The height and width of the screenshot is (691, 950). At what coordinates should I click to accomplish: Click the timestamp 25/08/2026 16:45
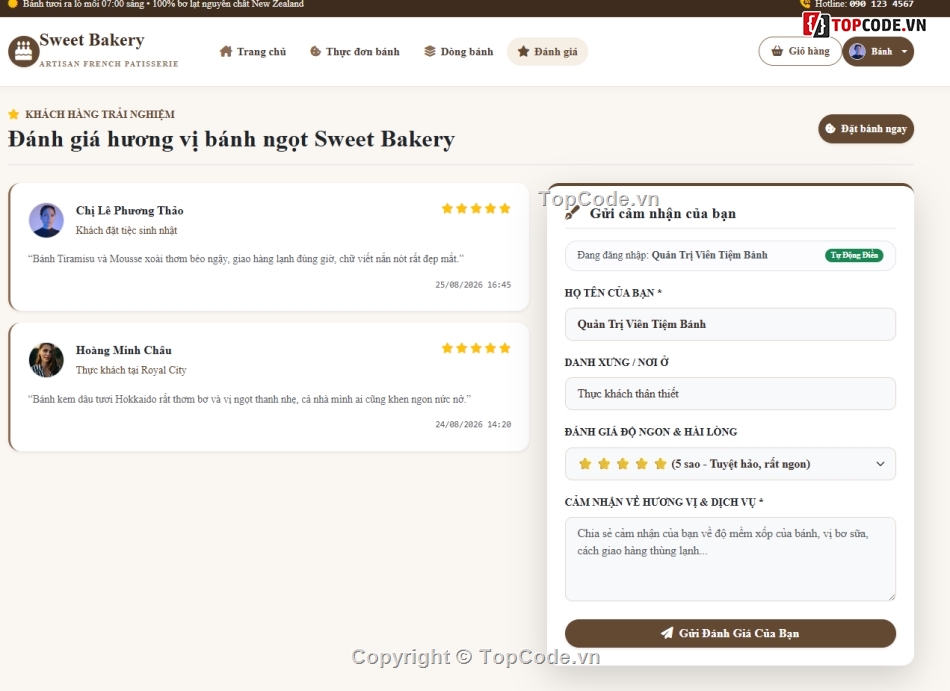click(x=473, y=285)
